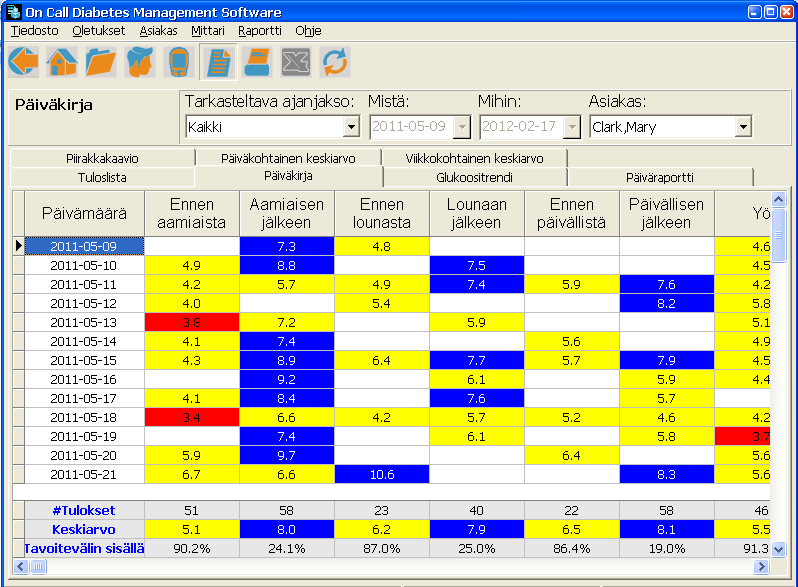The image size is (798, 587).
Task: Click the table's vertical scroll up arrow
Action: pyautogui.click(x=778, y=200)
